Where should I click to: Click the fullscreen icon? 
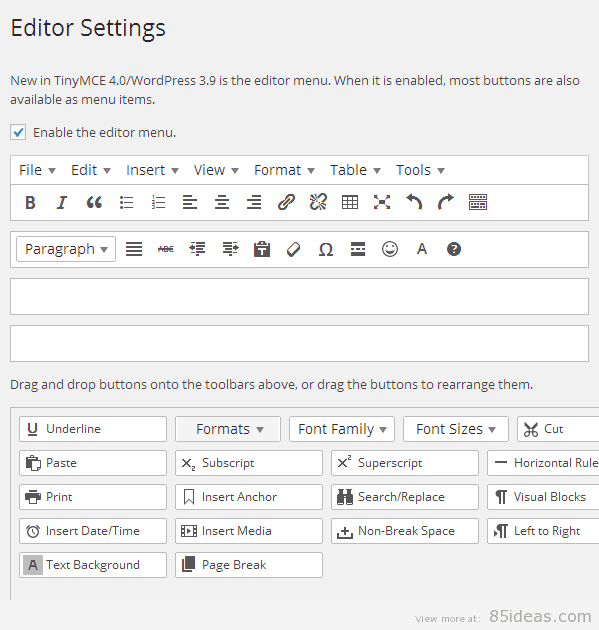coord(382,202)
